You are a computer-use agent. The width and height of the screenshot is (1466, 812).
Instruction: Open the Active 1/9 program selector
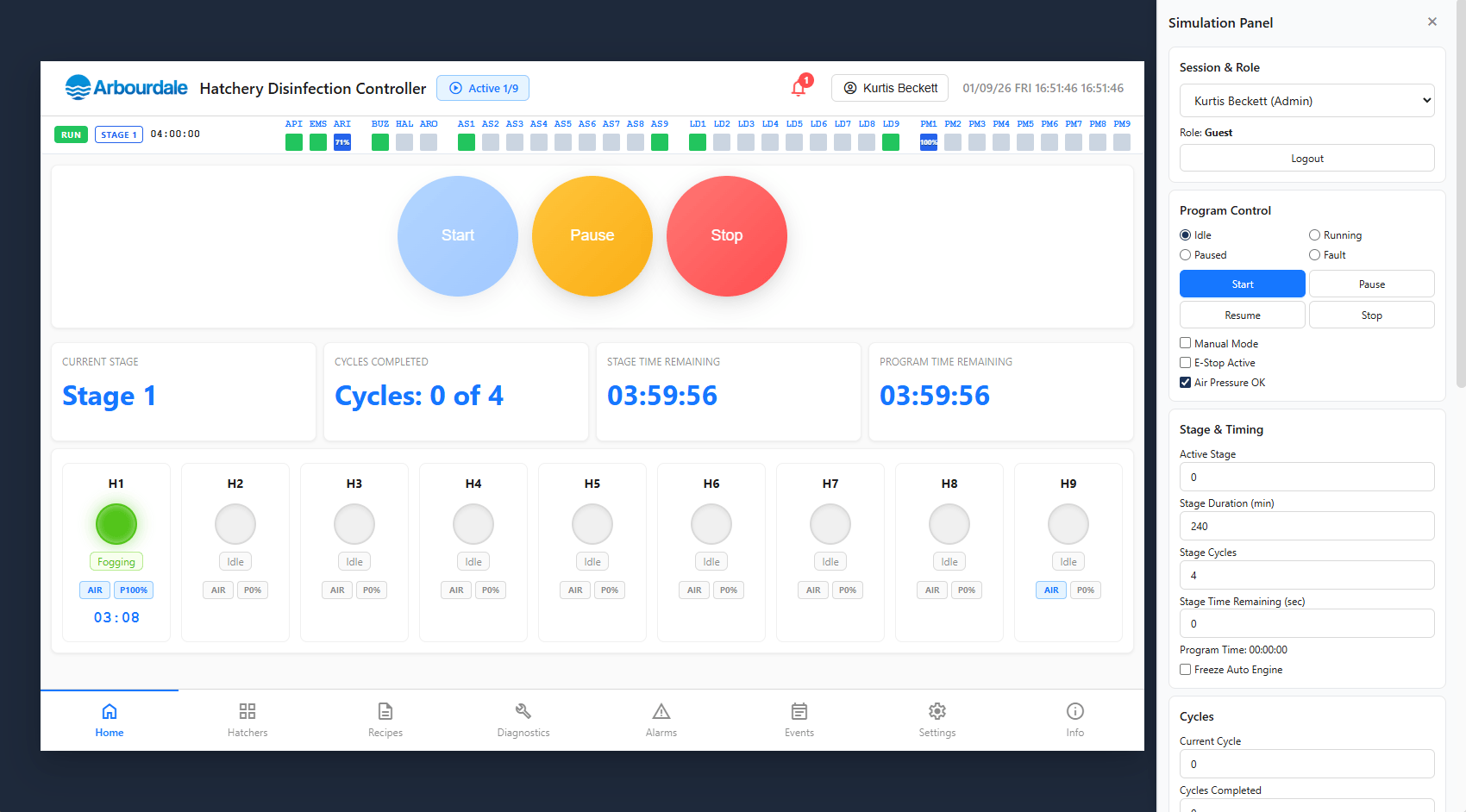click(x=483, y=88)
